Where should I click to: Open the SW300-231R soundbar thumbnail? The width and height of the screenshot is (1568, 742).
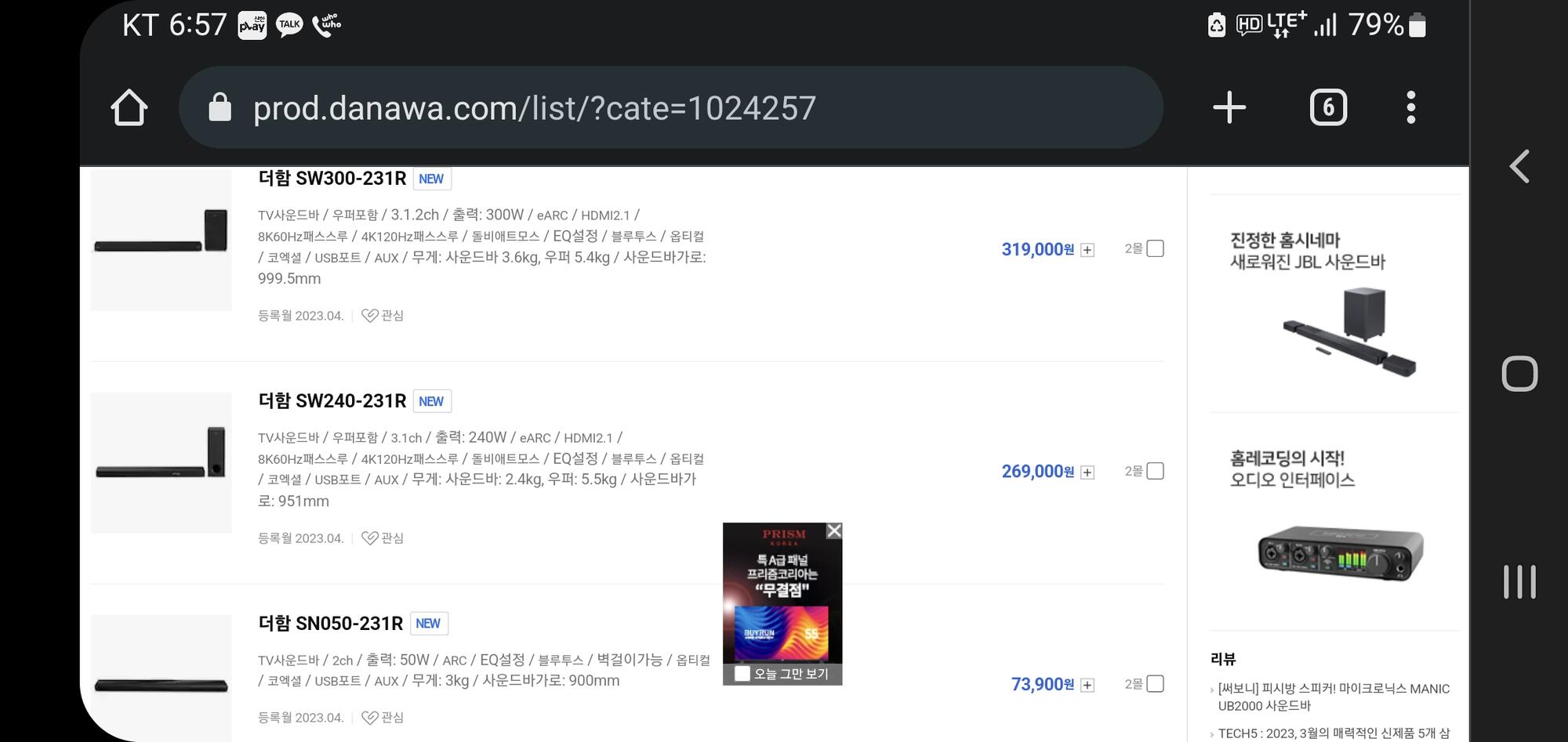point(162,240)
